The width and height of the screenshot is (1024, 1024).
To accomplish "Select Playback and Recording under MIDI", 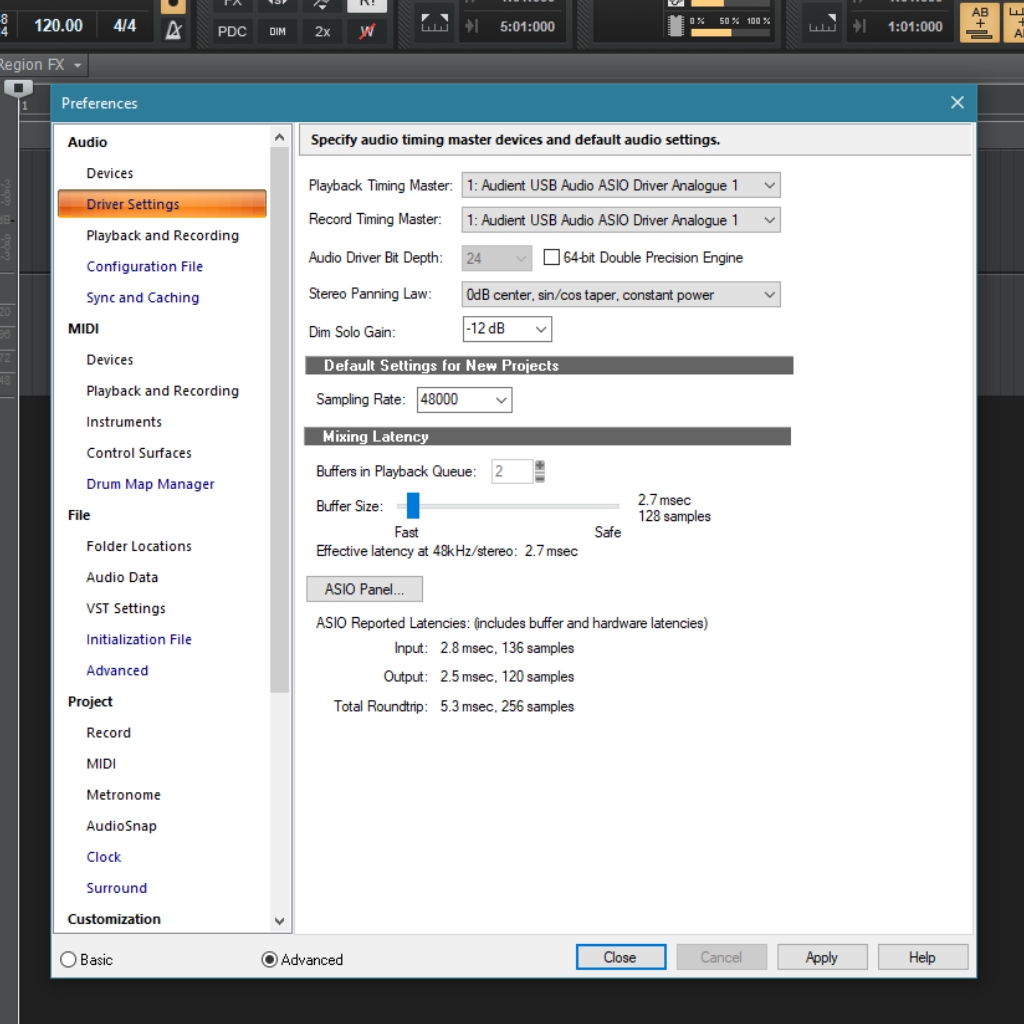I will (163, 391).
